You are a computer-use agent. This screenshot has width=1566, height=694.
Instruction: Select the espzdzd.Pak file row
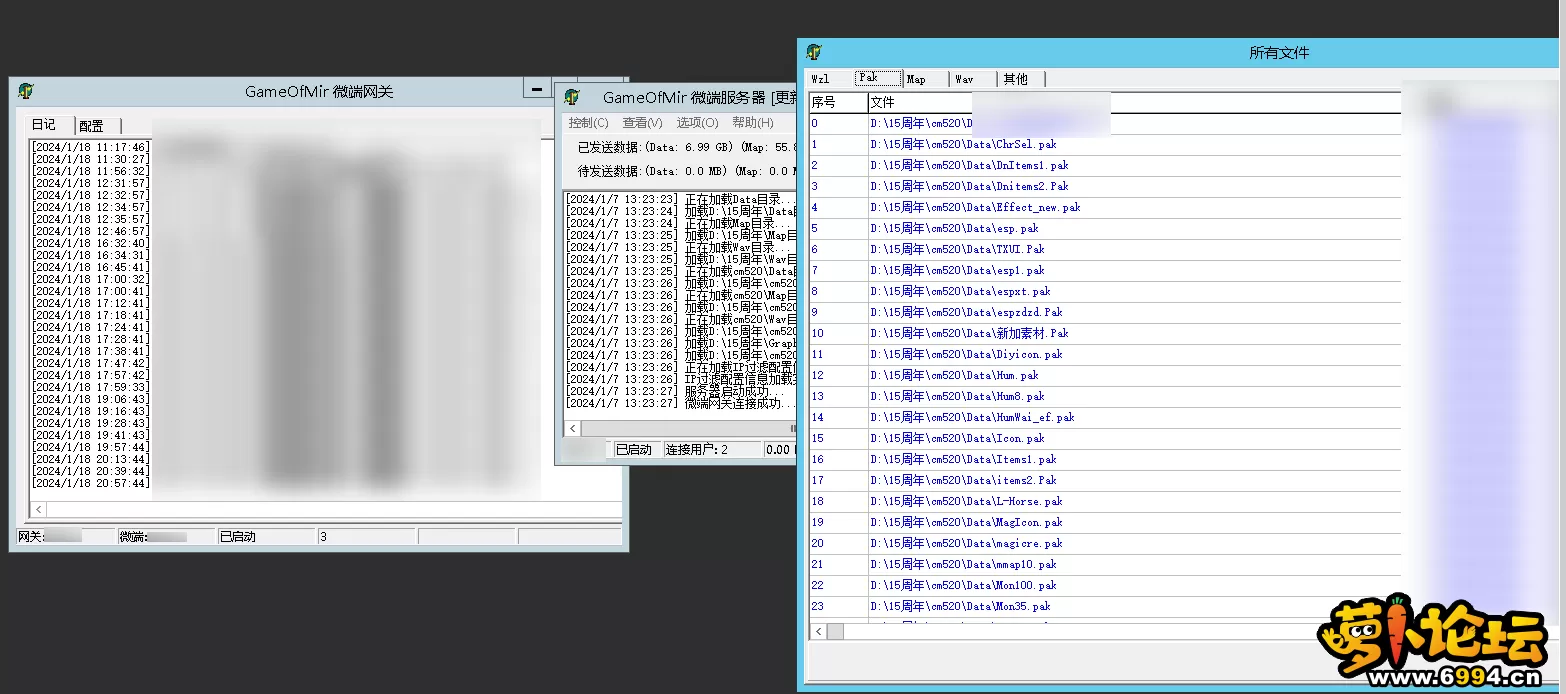point(1105,313)
